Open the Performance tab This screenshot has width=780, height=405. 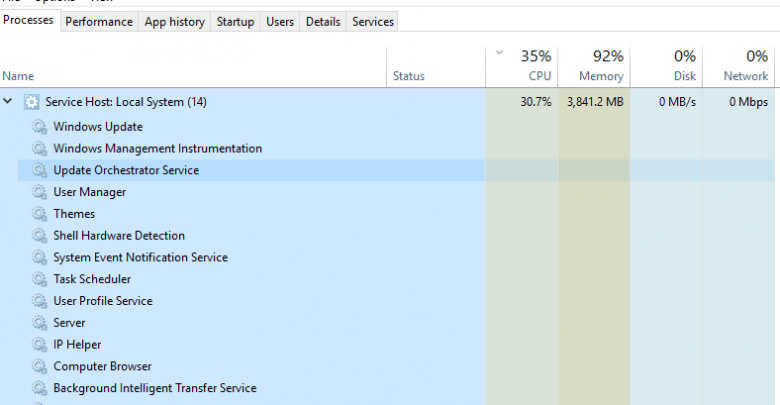pos(99,22)
